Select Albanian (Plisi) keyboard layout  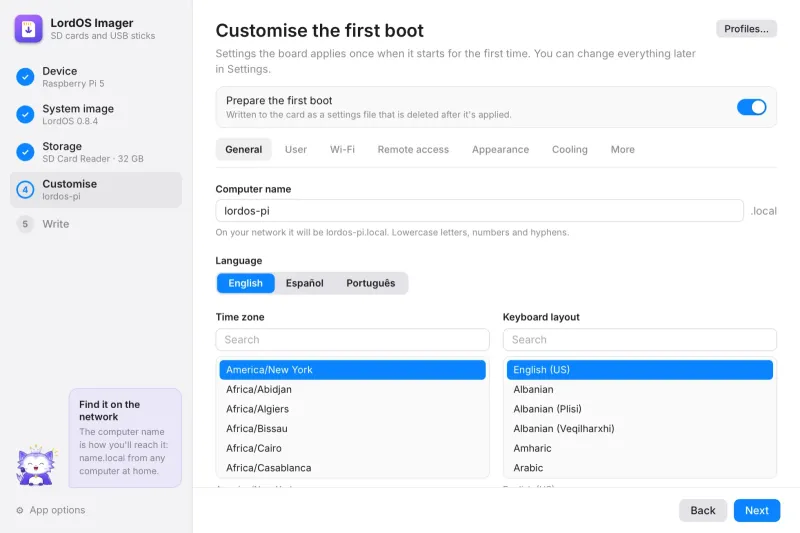(x=640, y=409)
